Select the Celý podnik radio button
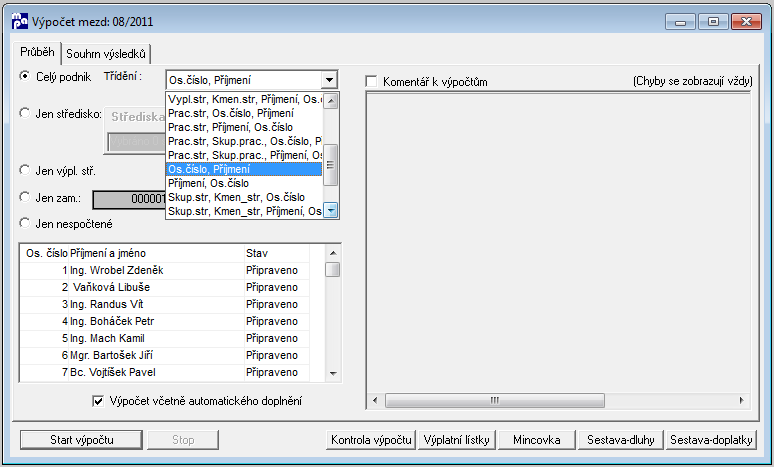The width and height of the screenshot is (774, 467). (25, 77)
